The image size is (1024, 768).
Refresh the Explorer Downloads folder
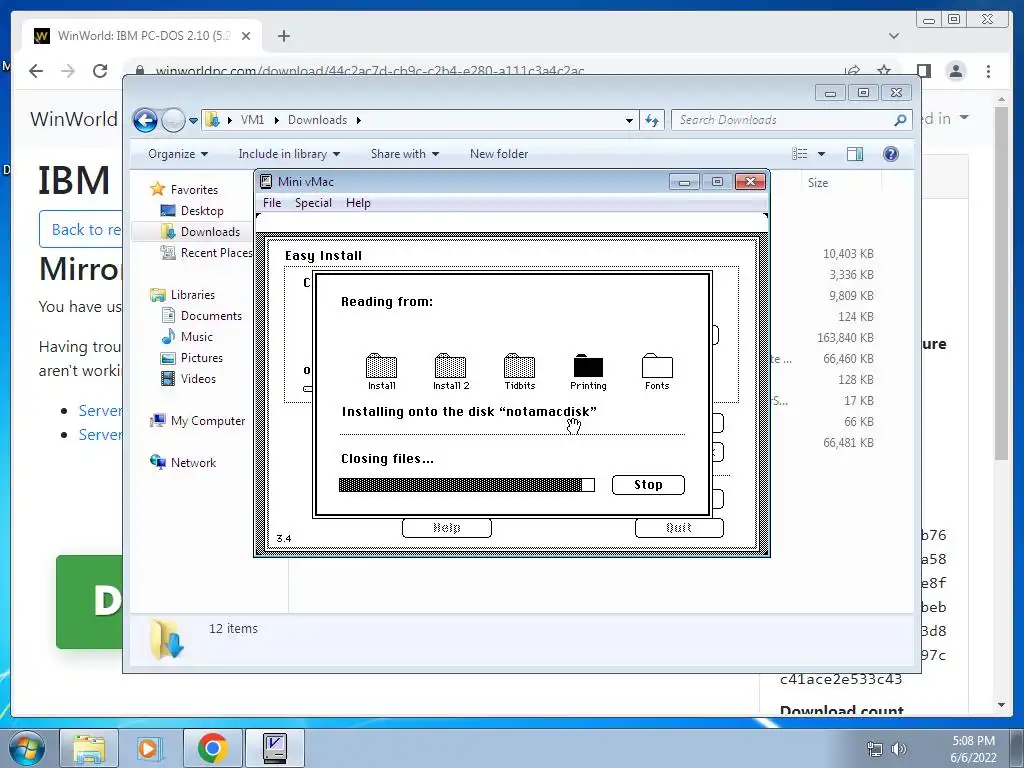point(652,120)
